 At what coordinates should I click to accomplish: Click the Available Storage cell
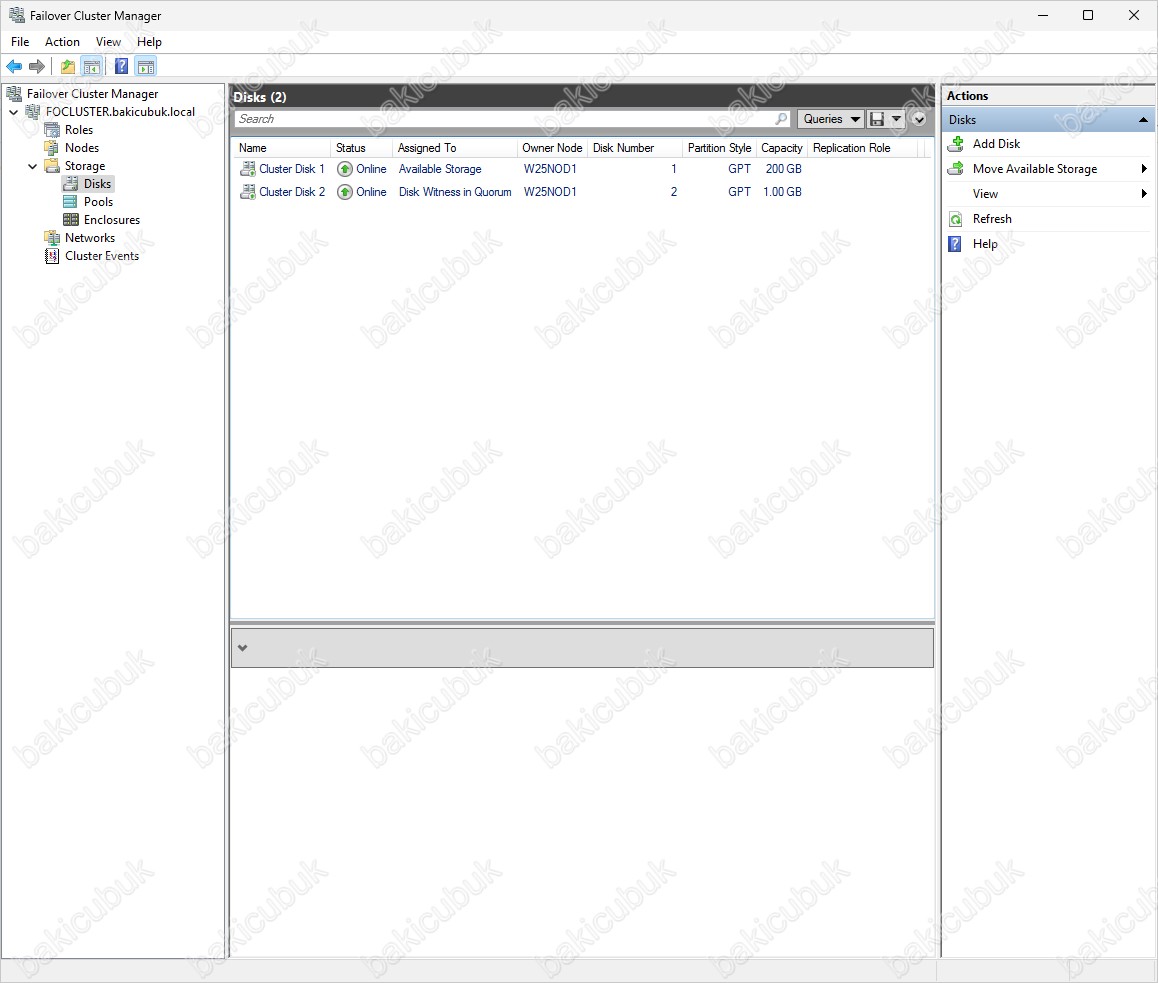click(x=440, y=169)
